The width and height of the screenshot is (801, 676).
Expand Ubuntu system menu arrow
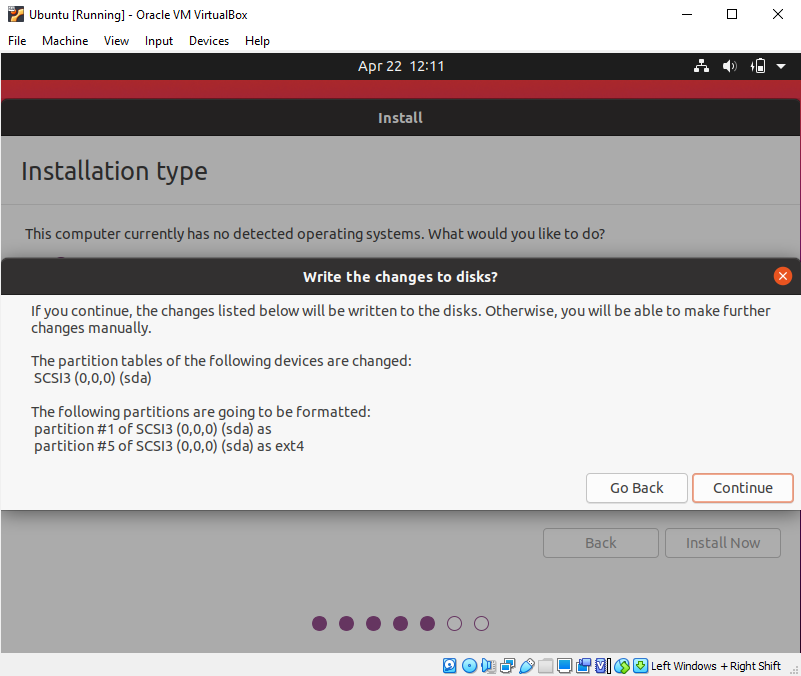pyautogui.click(x=781, y=66)
